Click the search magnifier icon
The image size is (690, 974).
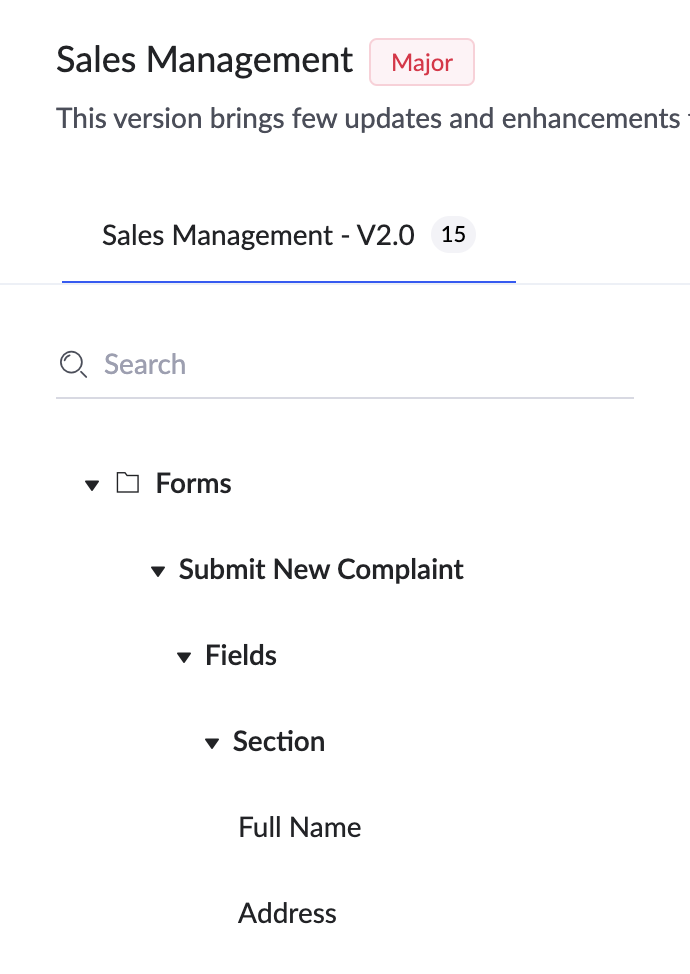[73, 364]
